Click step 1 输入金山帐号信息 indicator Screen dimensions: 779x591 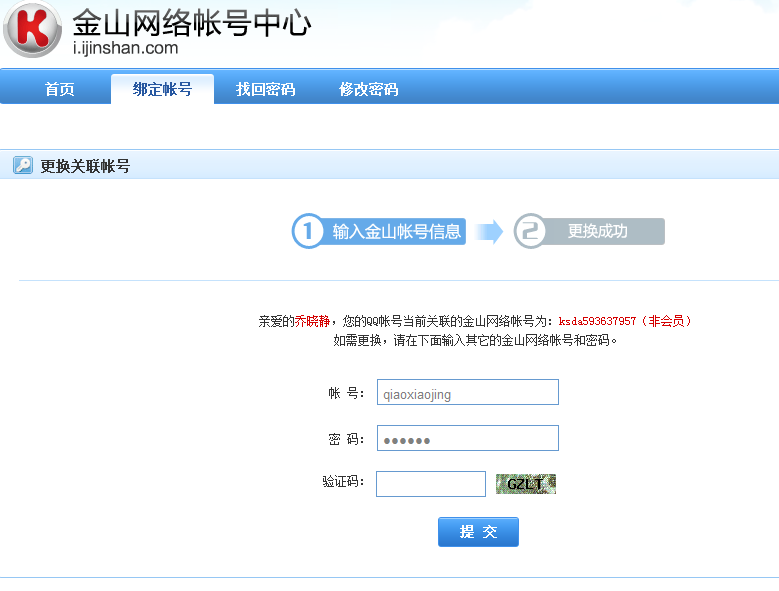(x=379, y=231)
